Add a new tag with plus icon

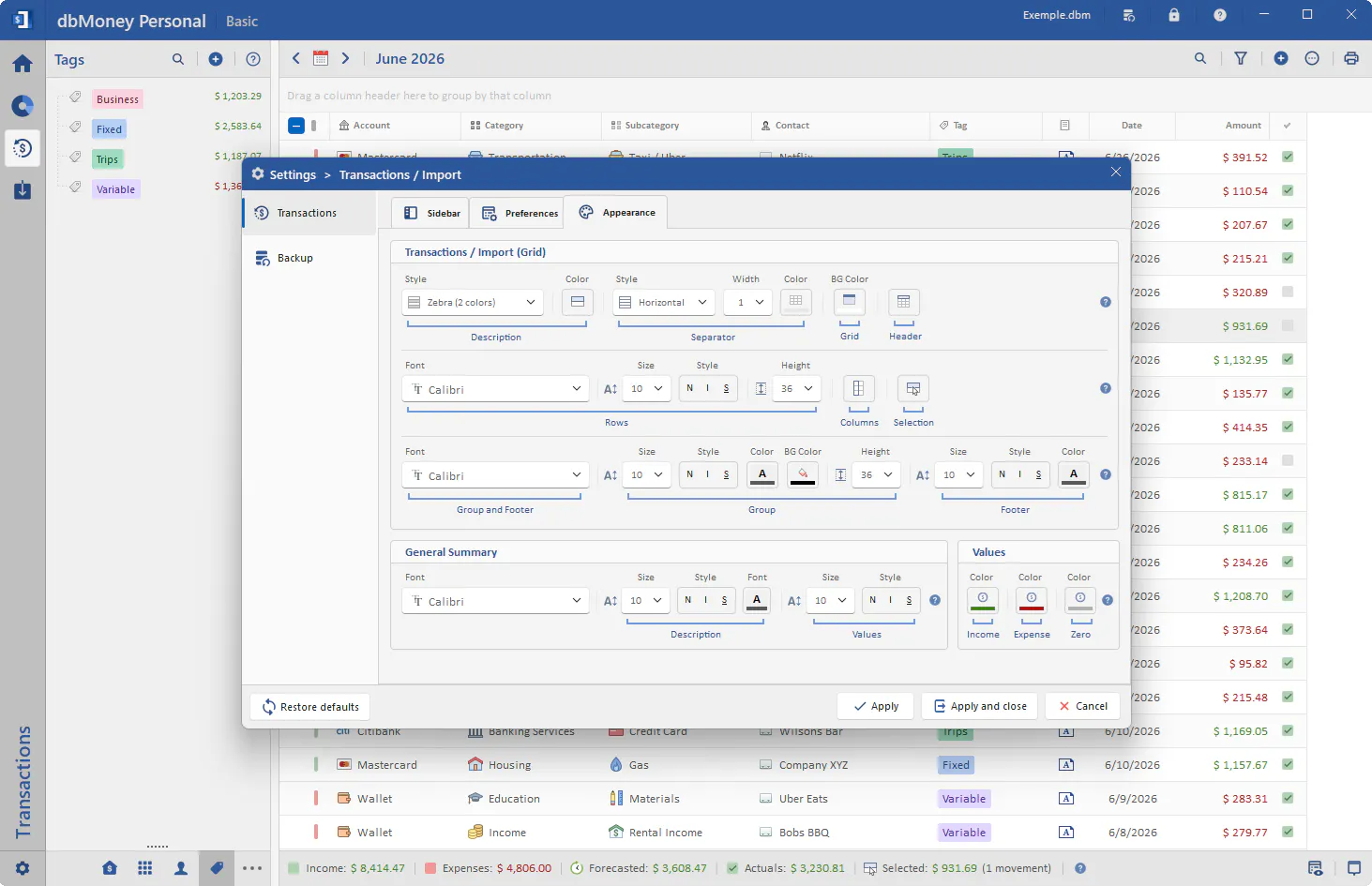(216, 59)
